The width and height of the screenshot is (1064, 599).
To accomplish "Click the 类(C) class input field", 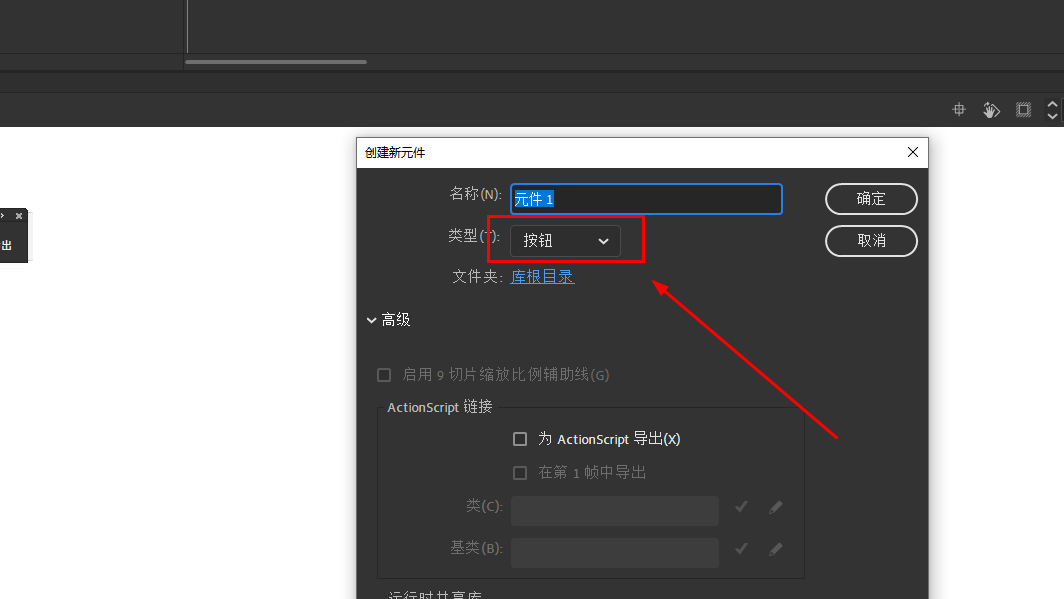I will 615,511.
